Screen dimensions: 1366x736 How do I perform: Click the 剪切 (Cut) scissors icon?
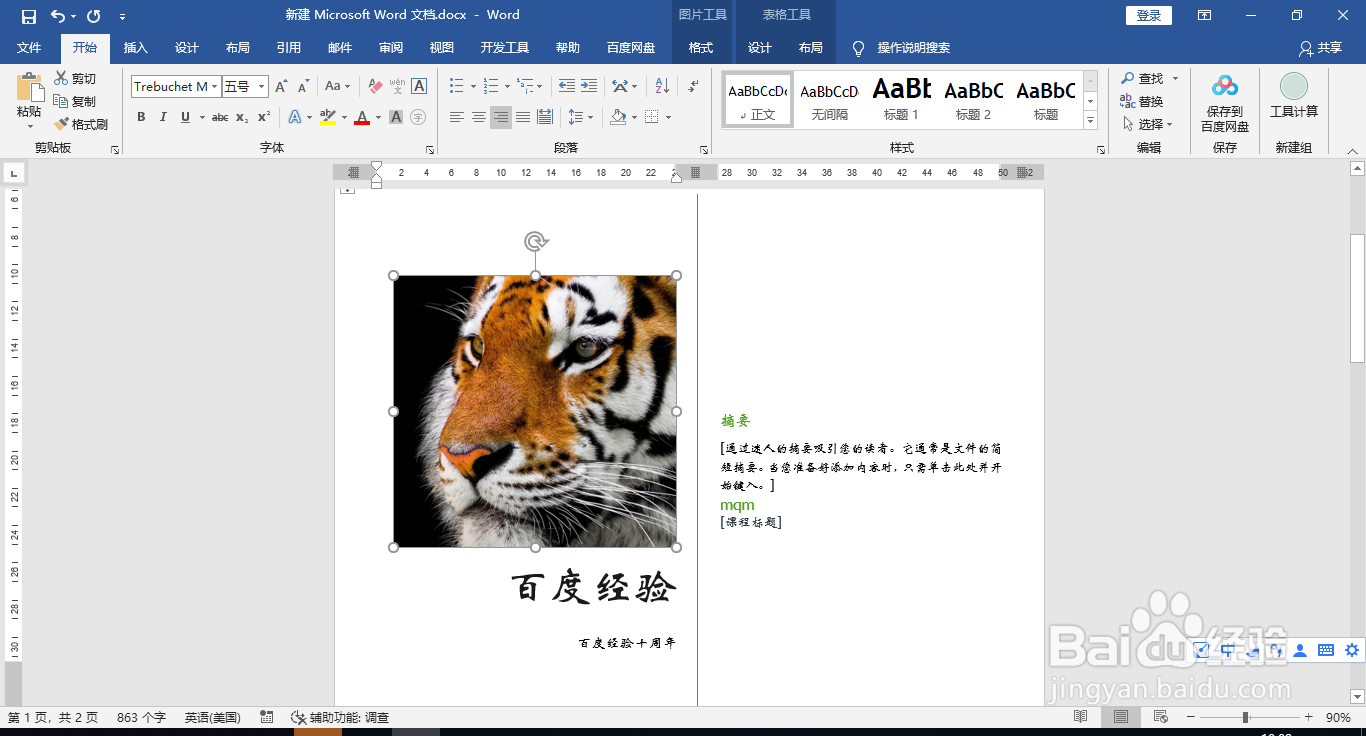[61, 78]
